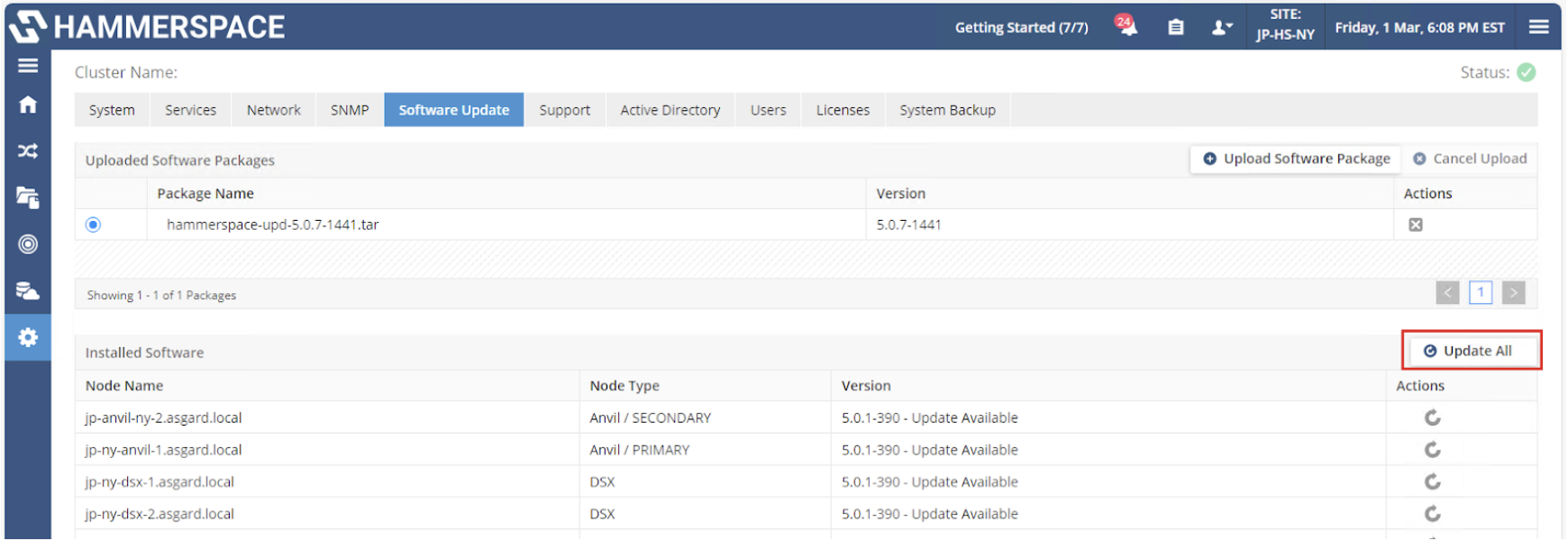Viewport: 1568px width, 550px height.
Task: Switch to the Services tab
Action: [191, 110]
